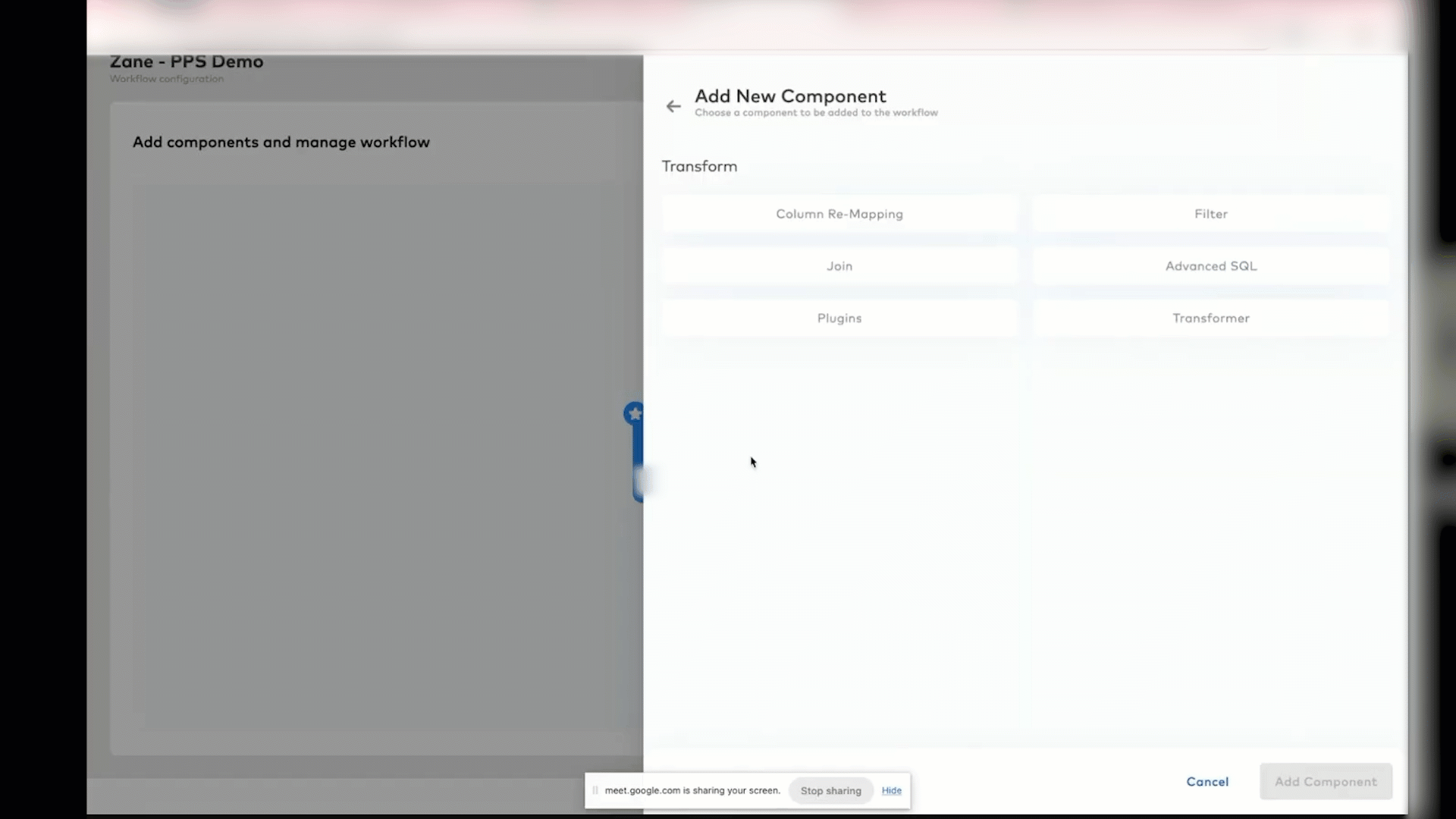Click Hide on the screen sharing banner

pyautogui.click(x=891, y=790)
